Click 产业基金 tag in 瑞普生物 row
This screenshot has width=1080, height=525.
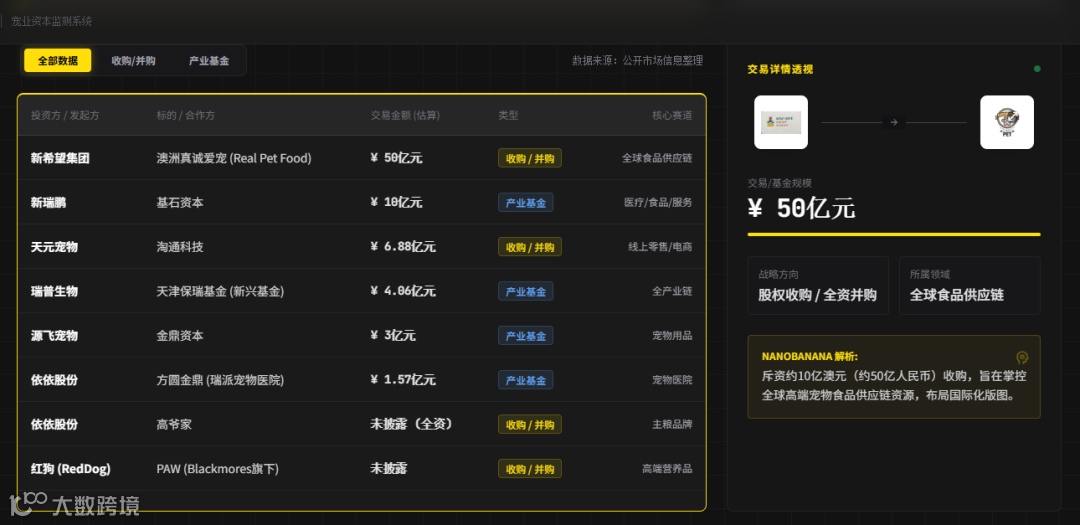[x=526, y=291]
